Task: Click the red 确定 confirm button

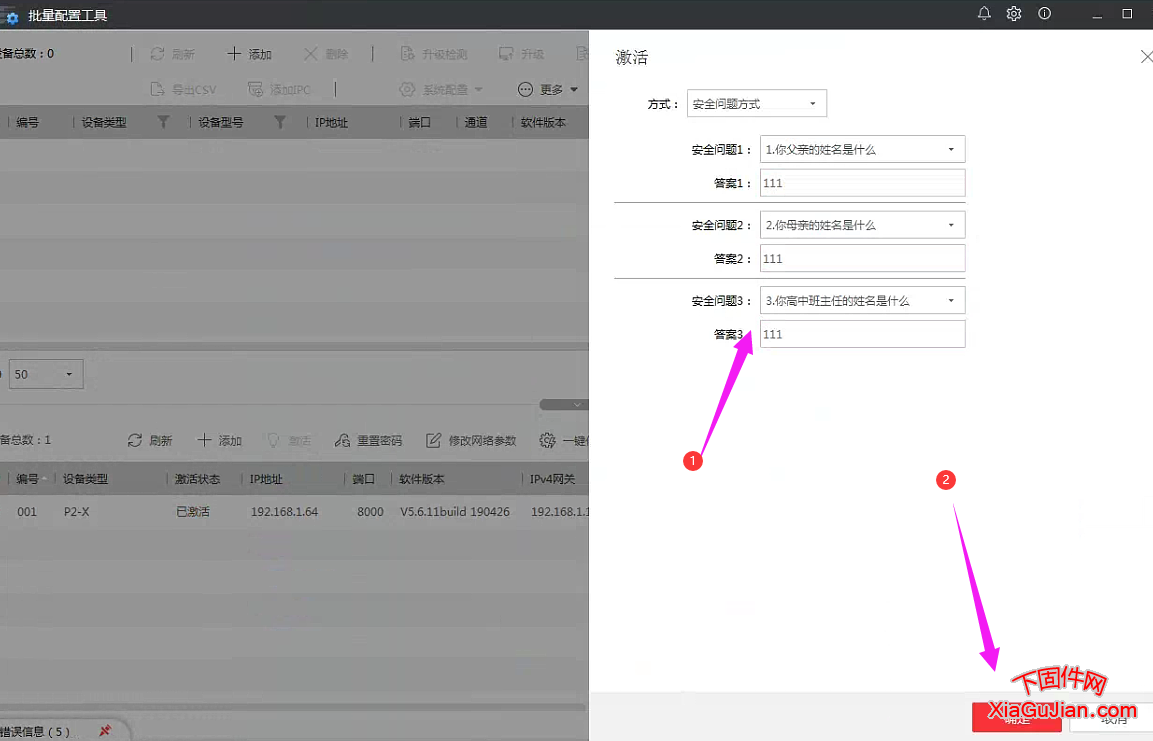Action: (x=1016, y=717)
